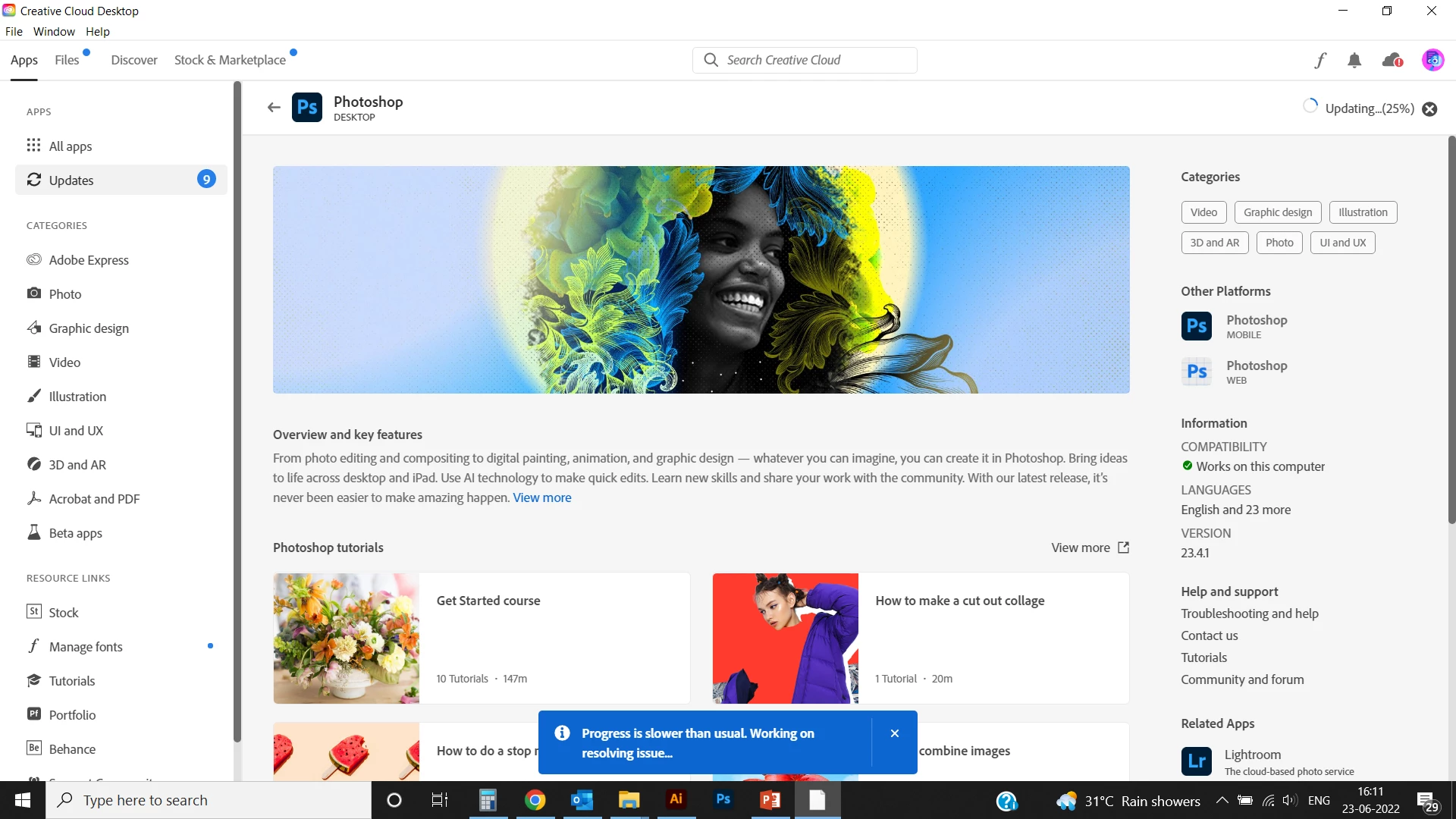Switch to the Discover tab
Image resolution: width=1456 pixels, height=819 pixels.
tap(134, 60)
